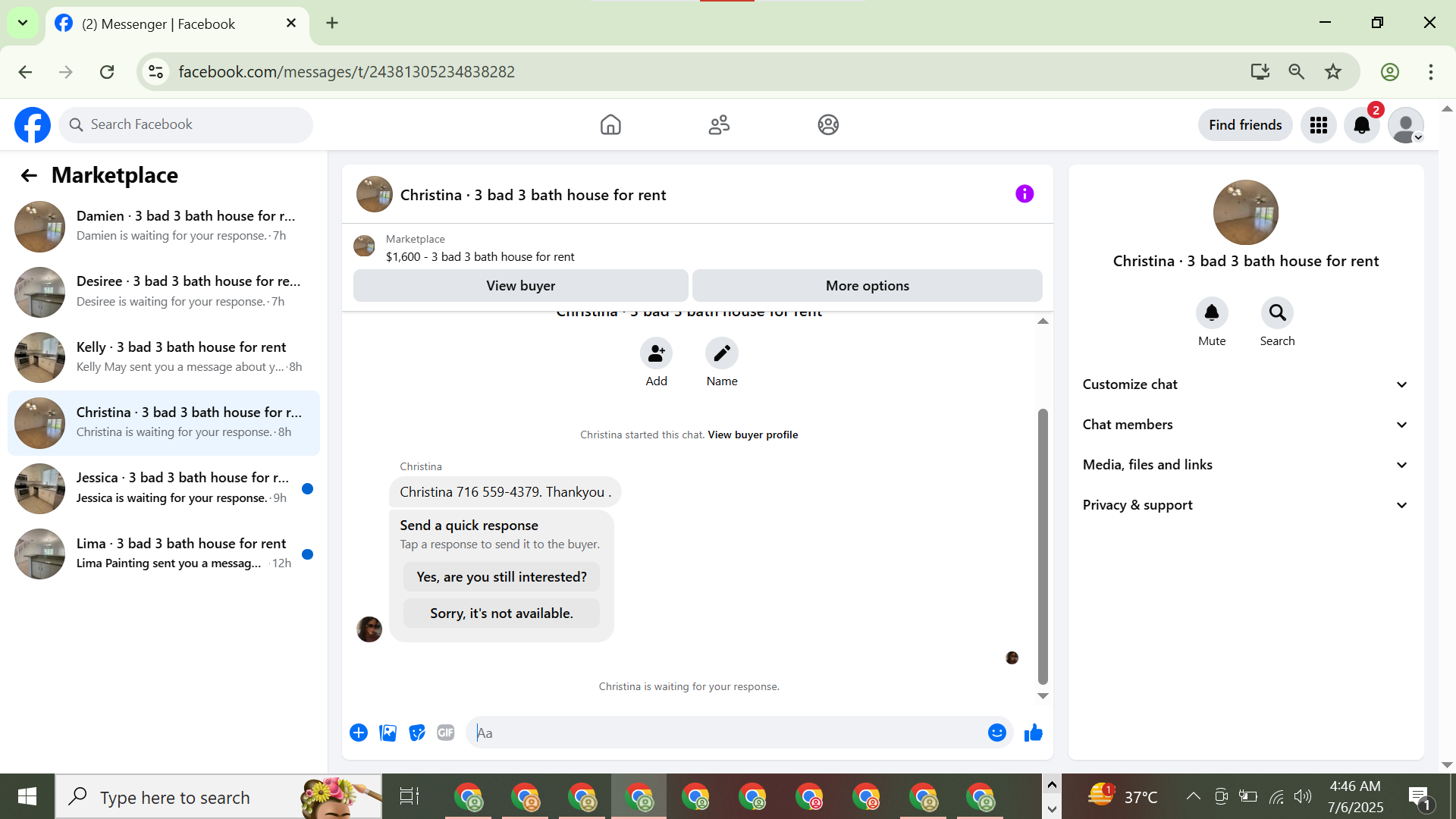Expand the Customize chat section
The height and width of the screenshot is (819, 1456).
click(x=1246, y=384)
